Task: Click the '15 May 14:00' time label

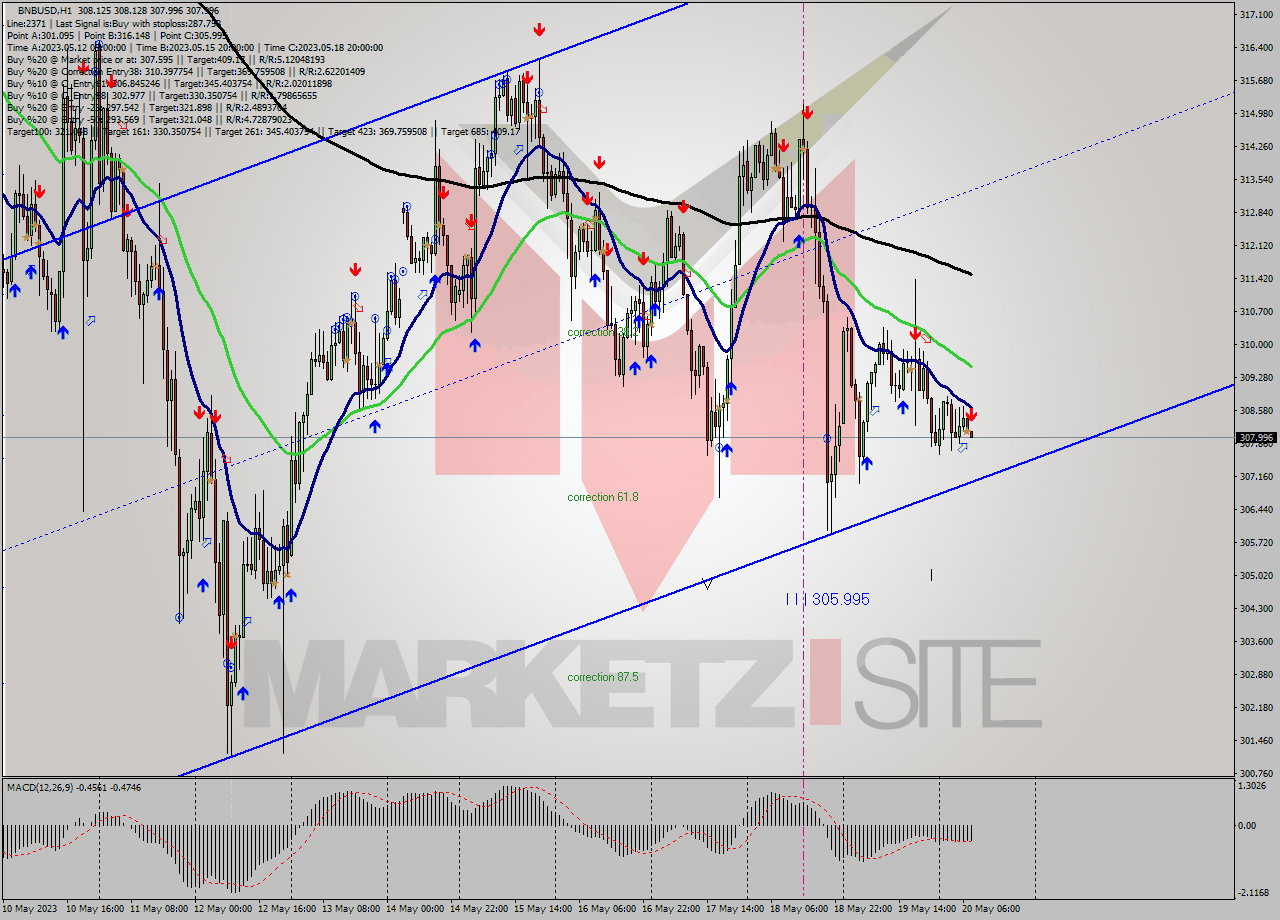Action: click(541, 909)
